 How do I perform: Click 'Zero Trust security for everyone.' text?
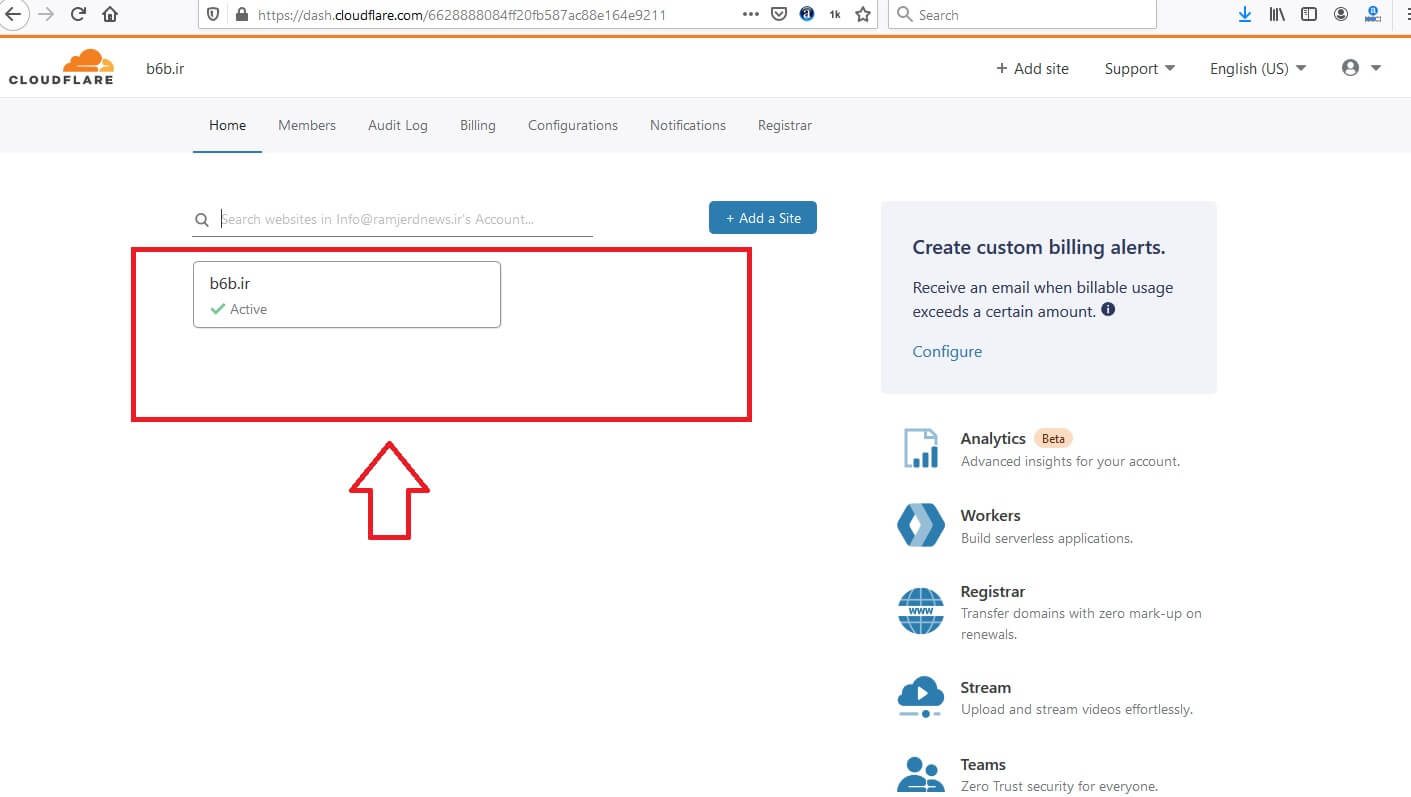(1060, 787)
